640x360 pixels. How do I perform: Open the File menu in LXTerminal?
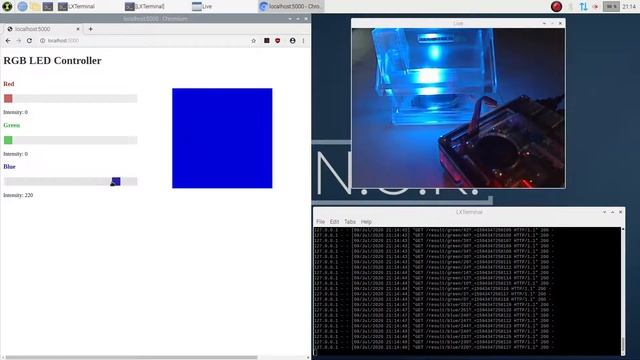coord(320,222)
